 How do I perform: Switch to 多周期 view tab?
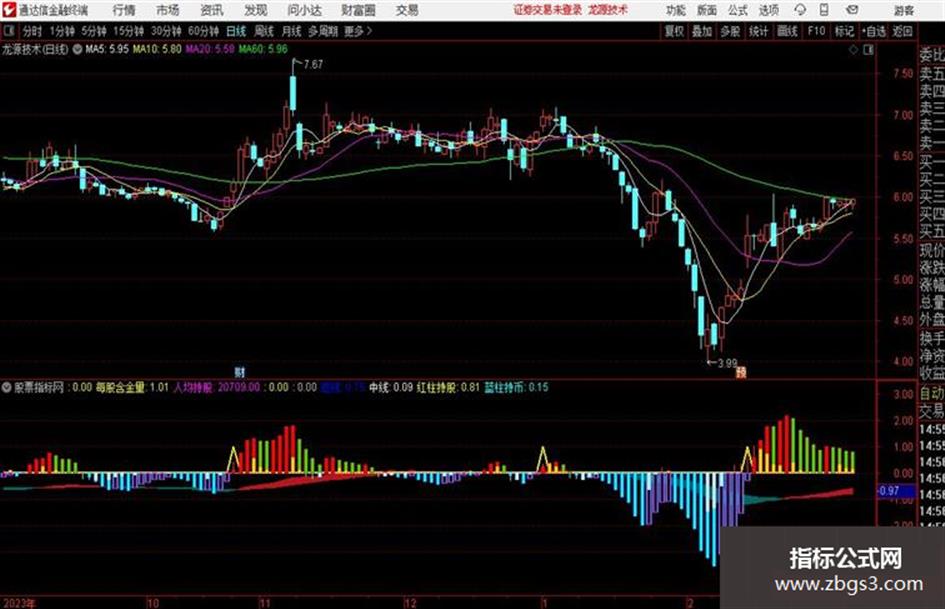coord(323,31)
